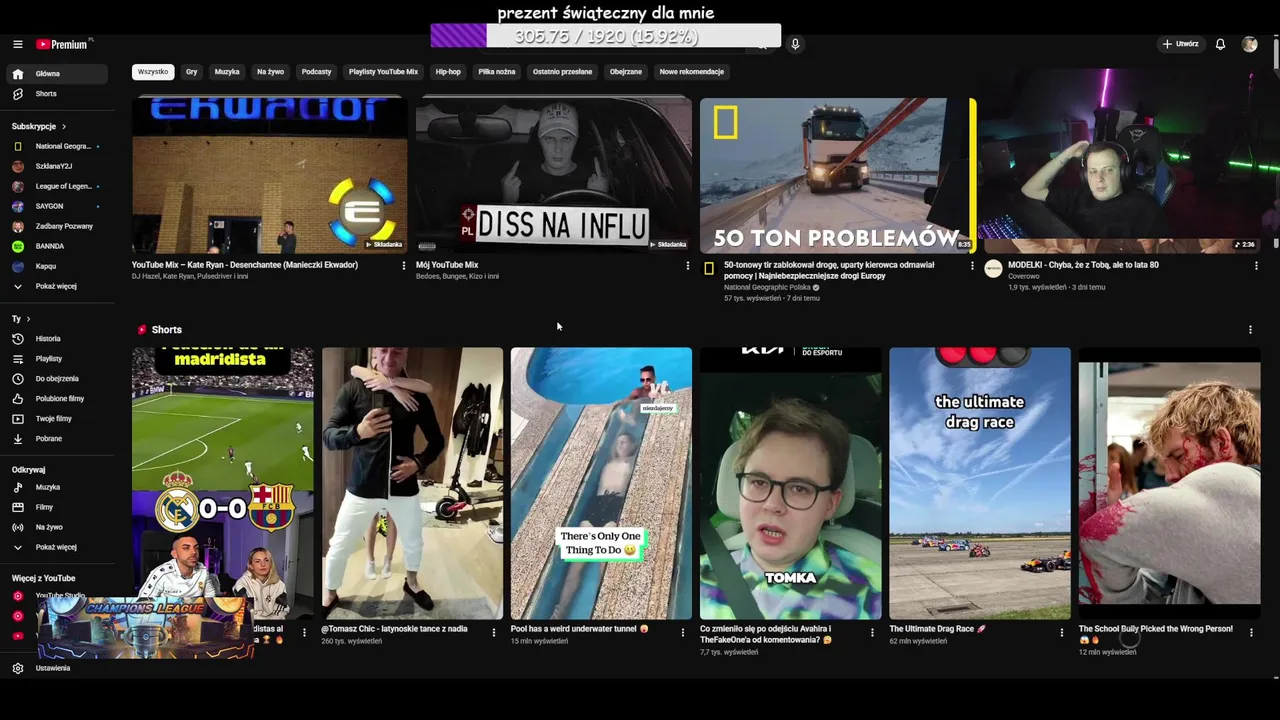
Task: Select the Piłka nożna filter chip
Action: tap(497, 72)
